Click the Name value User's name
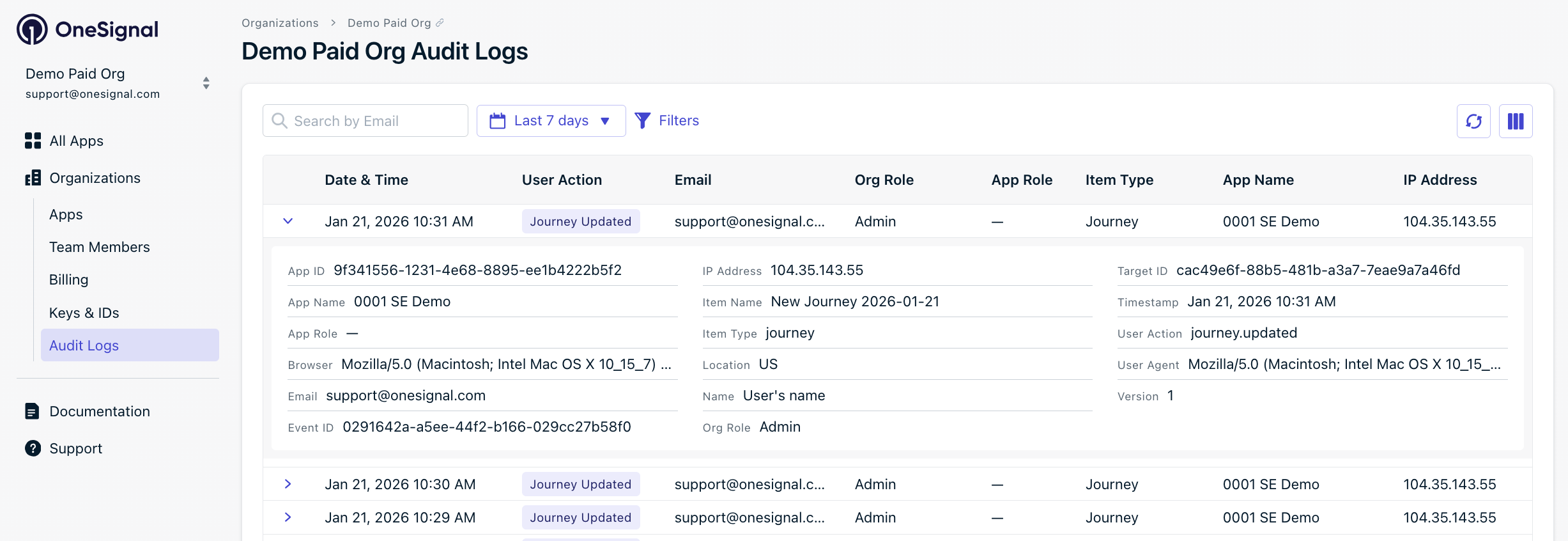The height and width of the screenshot is (541, 1568). (784, 396)
